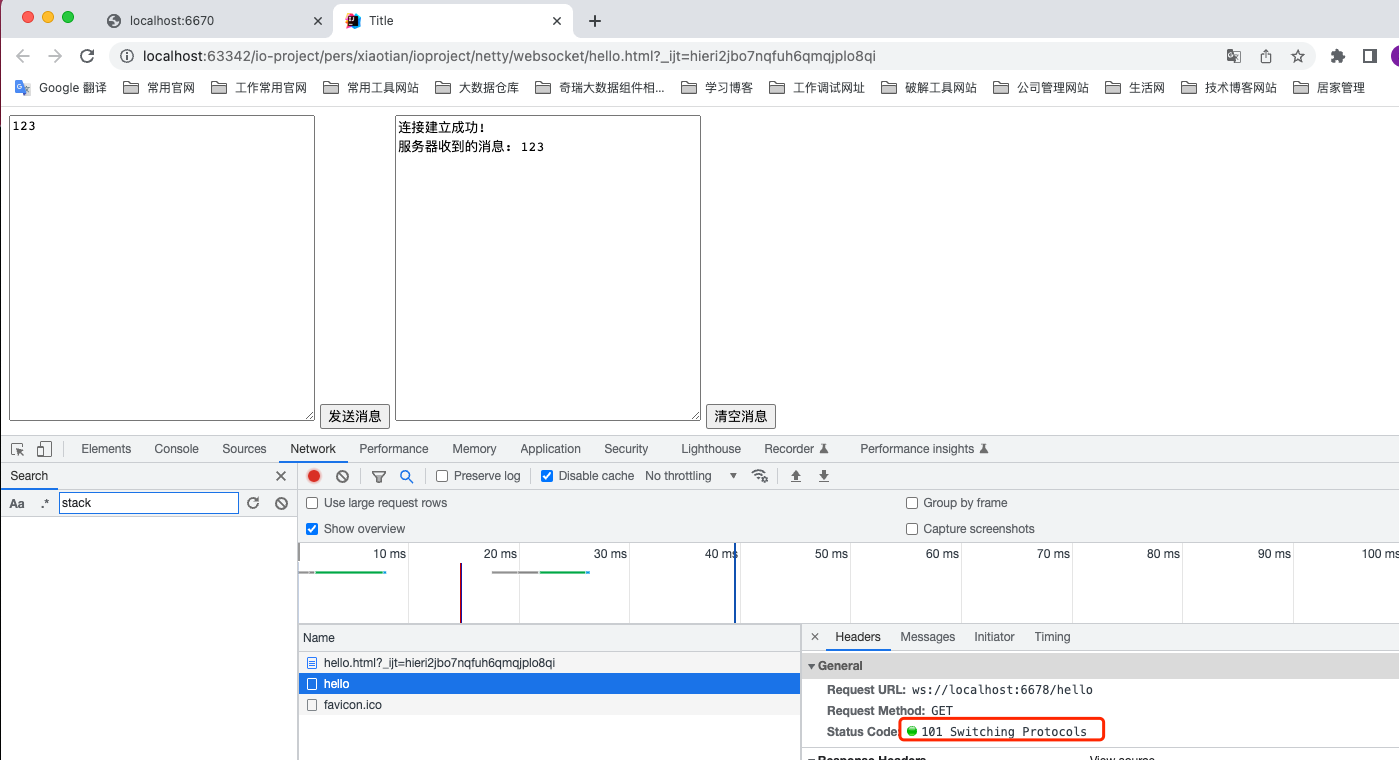Switch to the Console tab
This screenshot has width=1399, height=760.
pos(176,449)
